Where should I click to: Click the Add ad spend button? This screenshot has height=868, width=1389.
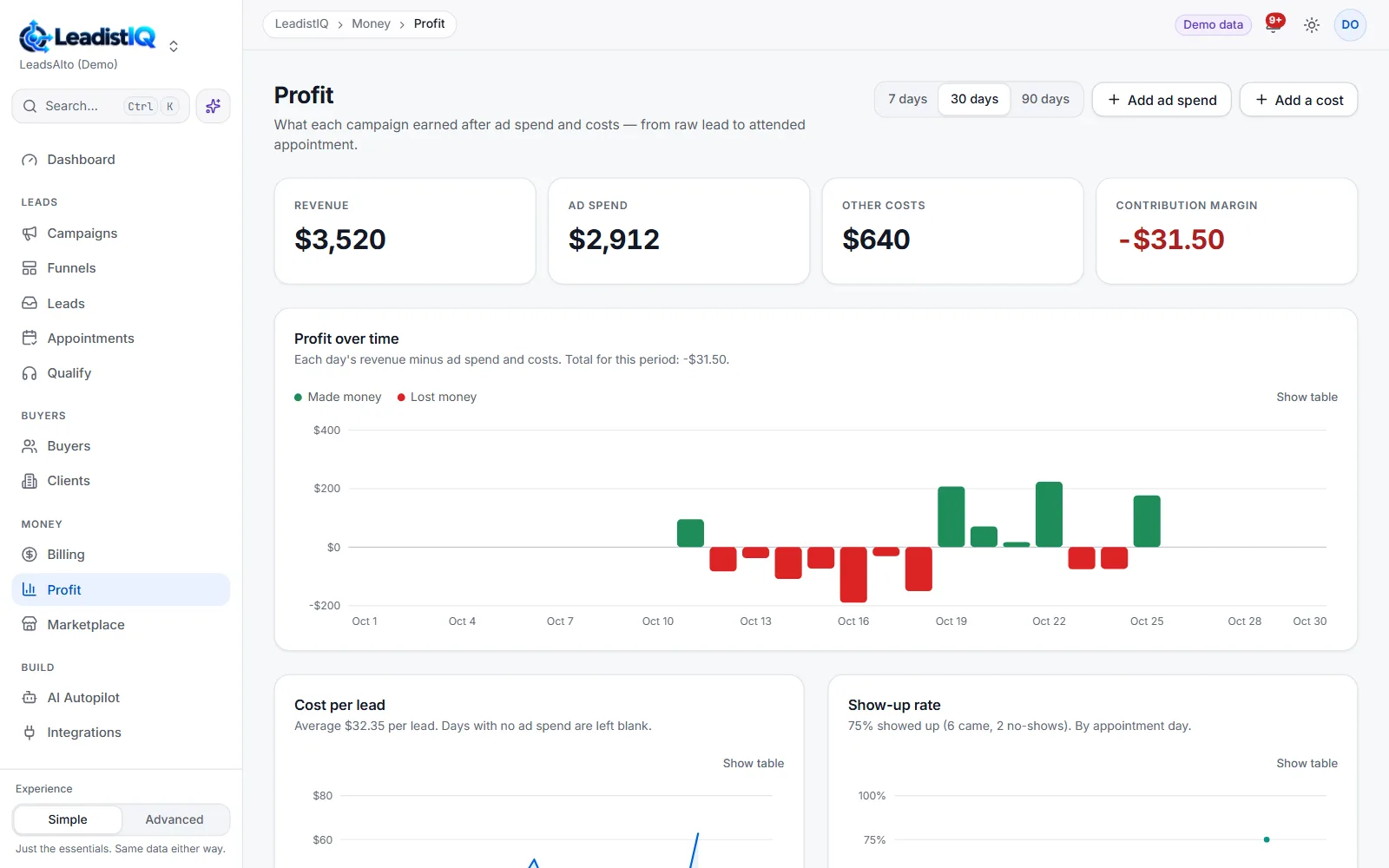pos(1162,100)
